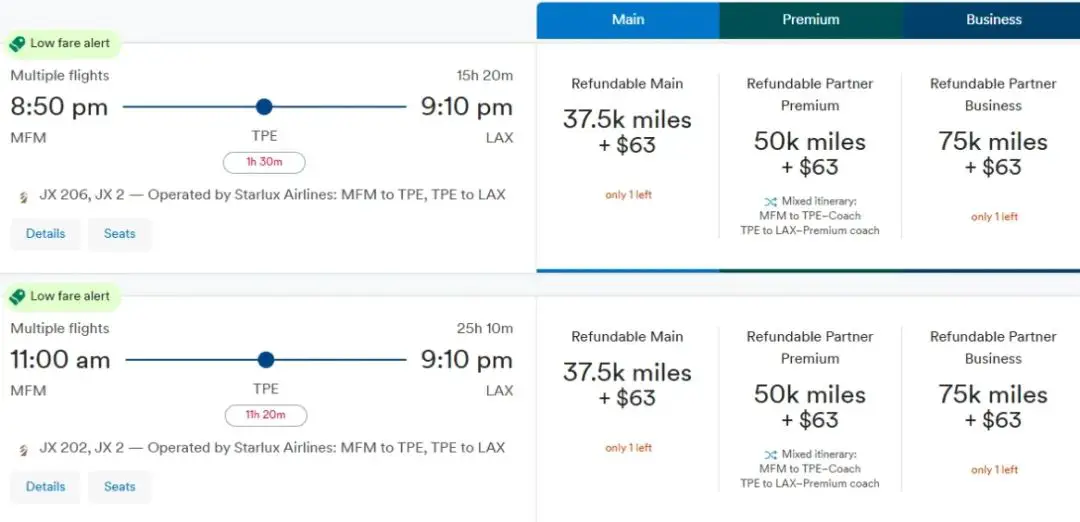The width and height of the screenshot is (1080, 522).
Task: Pick the 75k miles Business fare for the 11:00 am flight
Action: coord(993,406)
